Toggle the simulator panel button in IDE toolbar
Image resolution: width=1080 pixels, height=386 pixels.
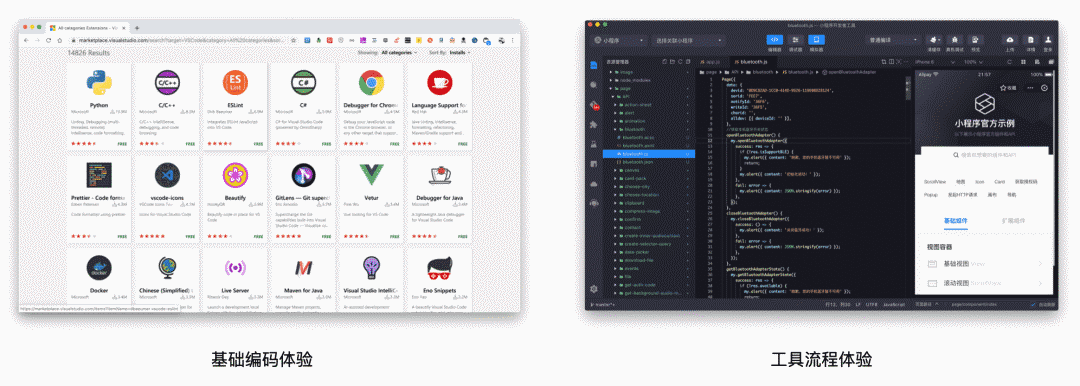pos(816,40)
